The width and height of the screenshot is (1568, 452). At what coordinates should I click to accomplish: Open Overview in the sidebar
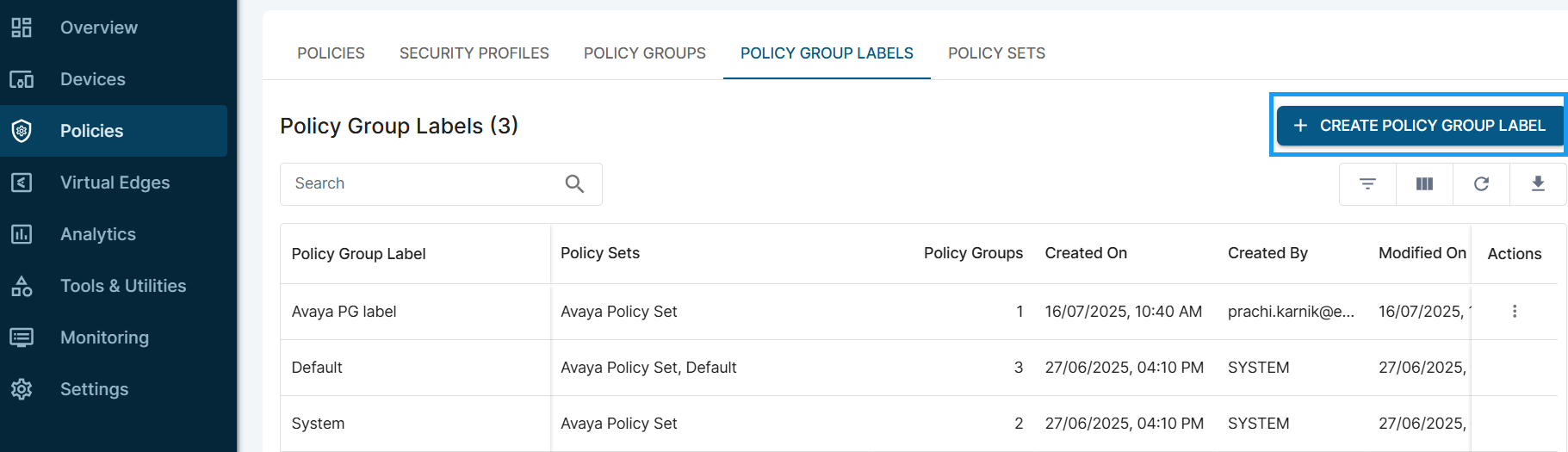click(x=98, y=28)
